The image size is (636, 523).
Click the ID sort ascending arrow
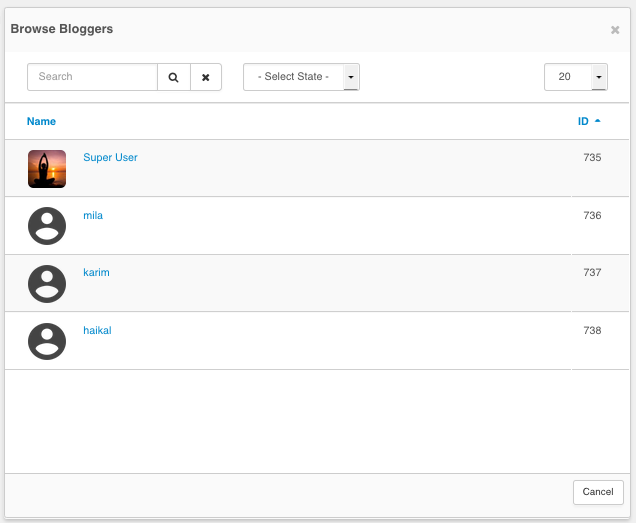[597, 121]
